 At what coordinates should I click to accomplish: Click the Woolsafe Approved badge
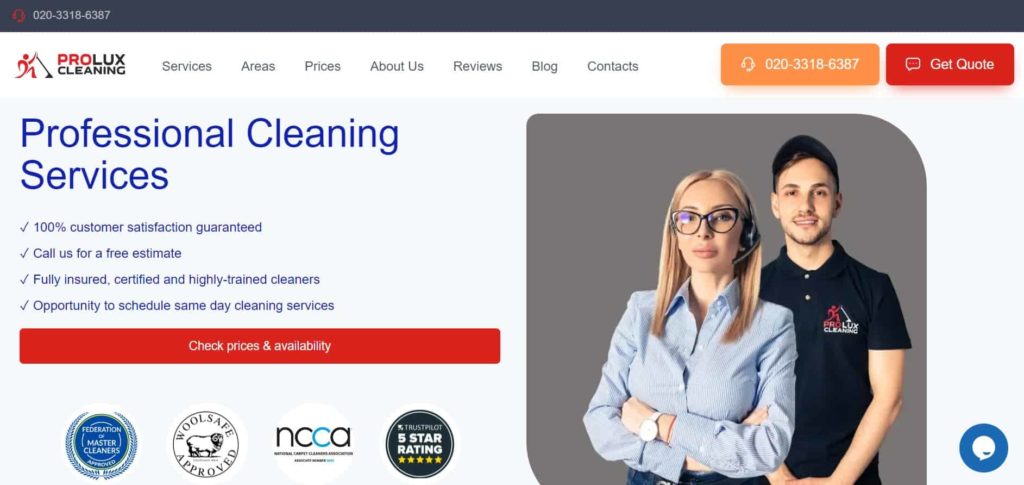206,443
